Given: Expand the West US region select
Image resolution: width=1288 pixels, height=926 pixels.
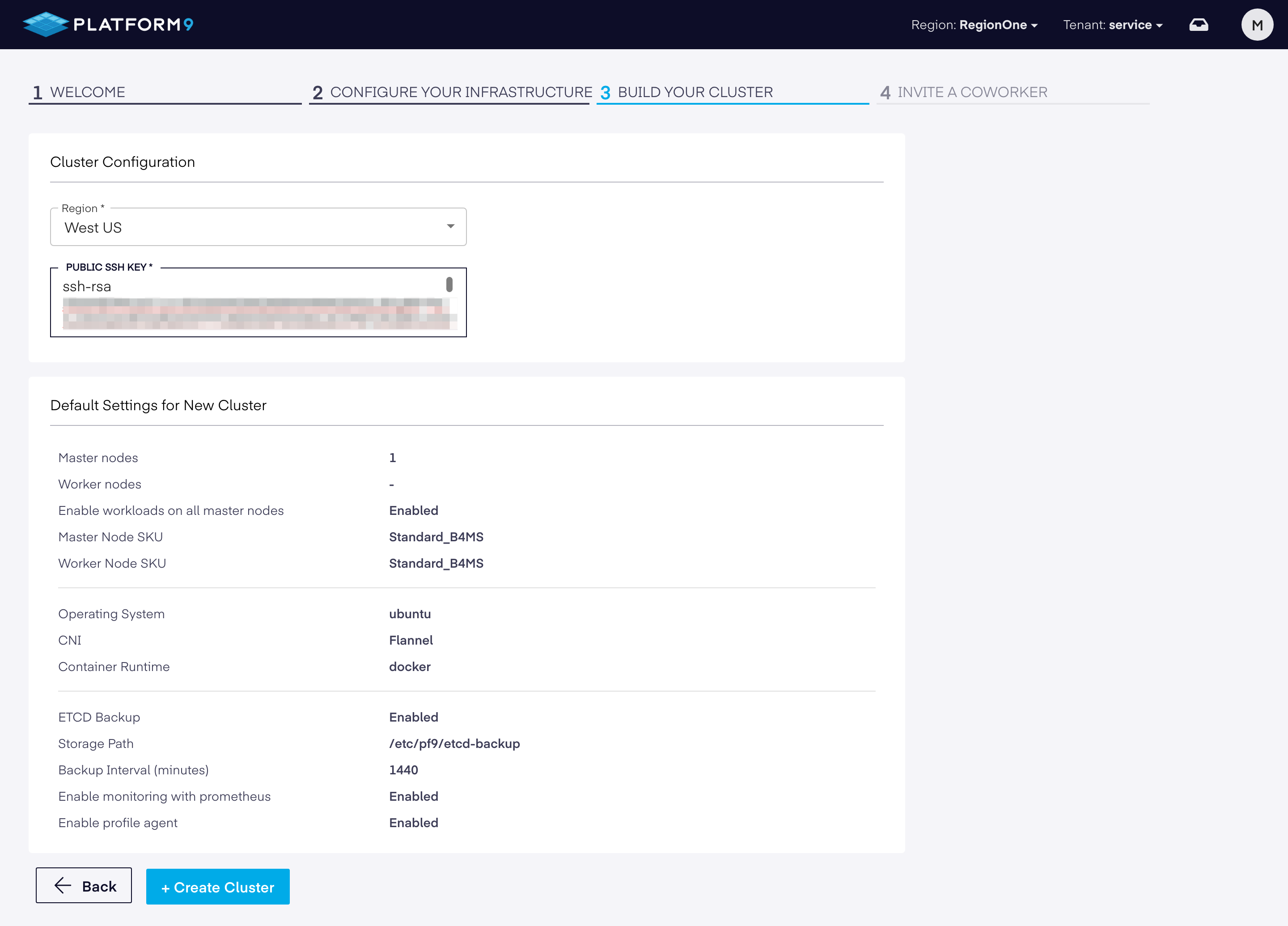Looking at the screenshot, I should click(258, 227).
